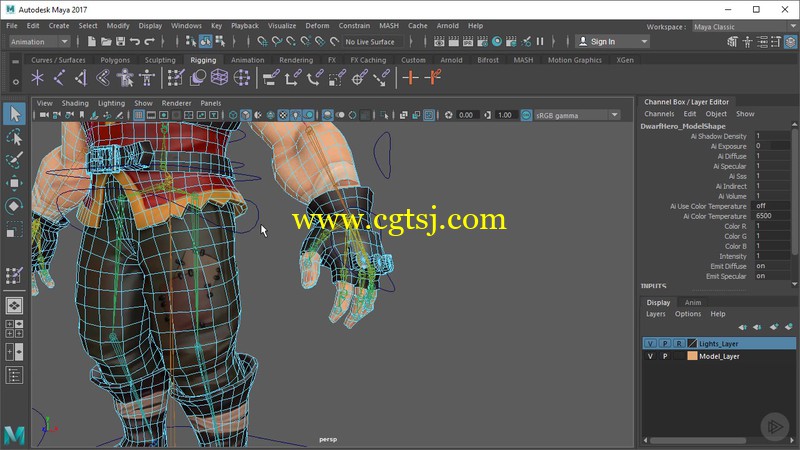Toggle Lights_Layer visibility V box
Screen dimensions: 800x450
(x=650, y=343)
